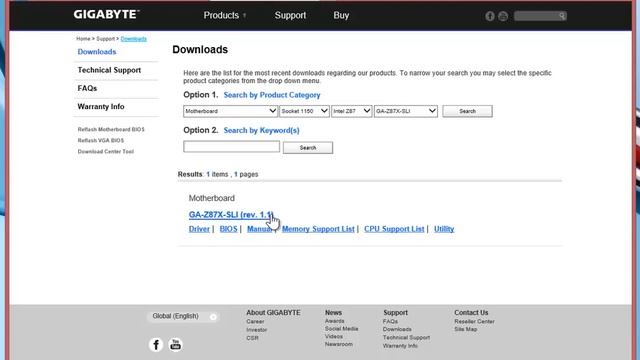Click the footer Support column heading
The image size is (640, 360).
[395, 313]
